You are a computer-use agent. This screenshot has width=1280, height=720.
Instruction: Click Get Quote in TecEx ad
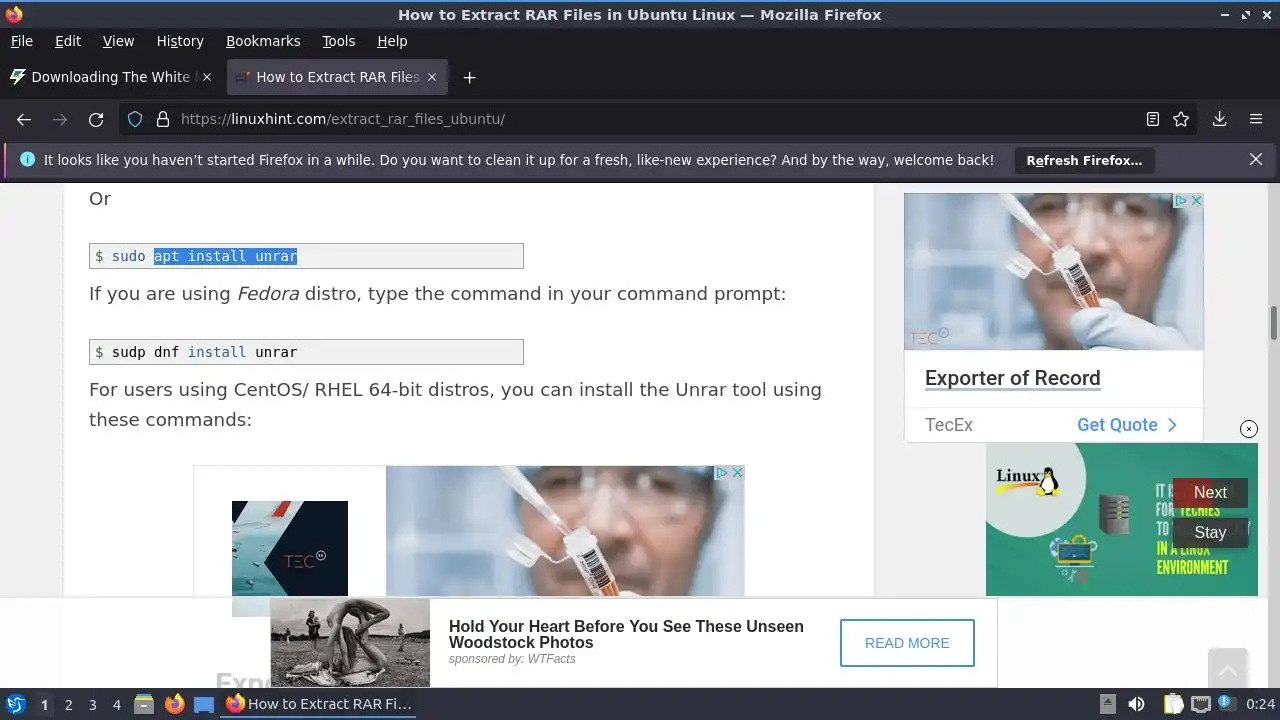coord(1127,425)
